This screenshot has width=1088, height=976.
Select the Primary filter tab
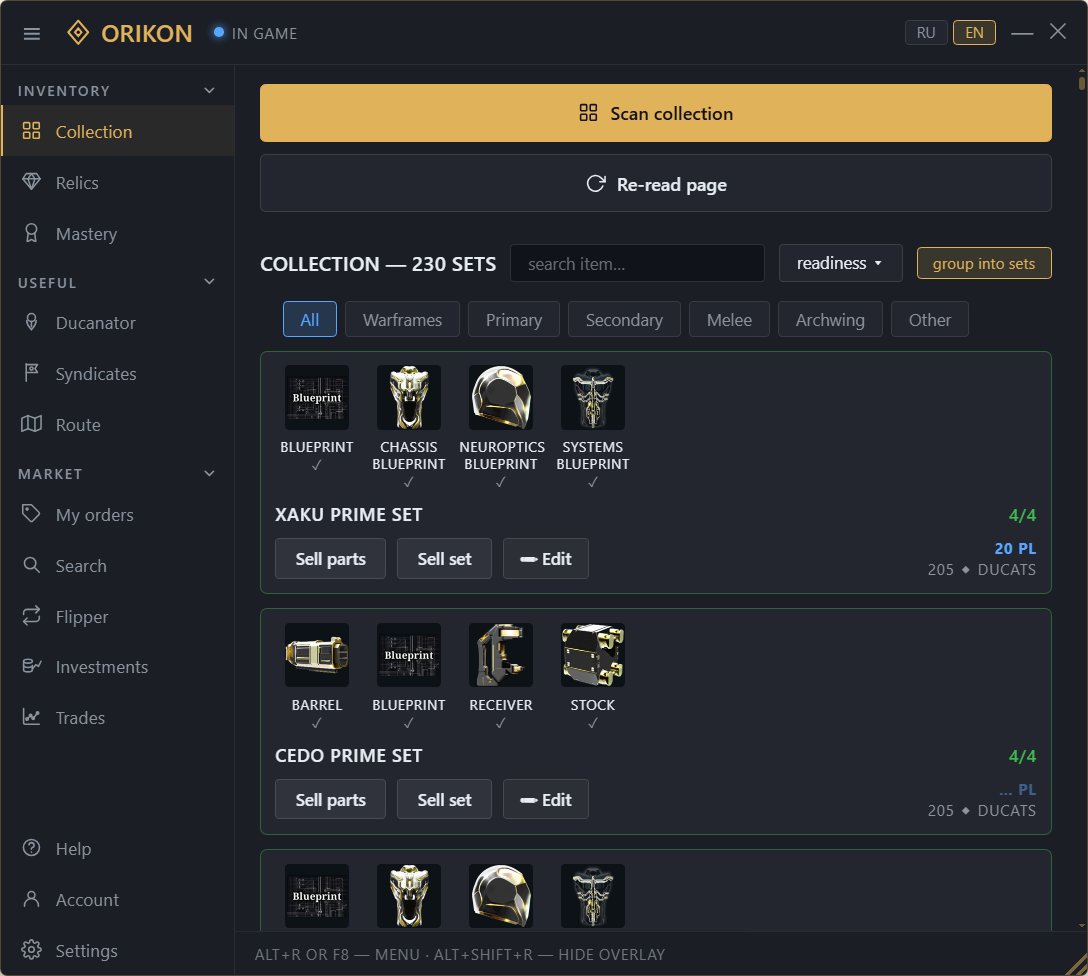click(514, 319)
